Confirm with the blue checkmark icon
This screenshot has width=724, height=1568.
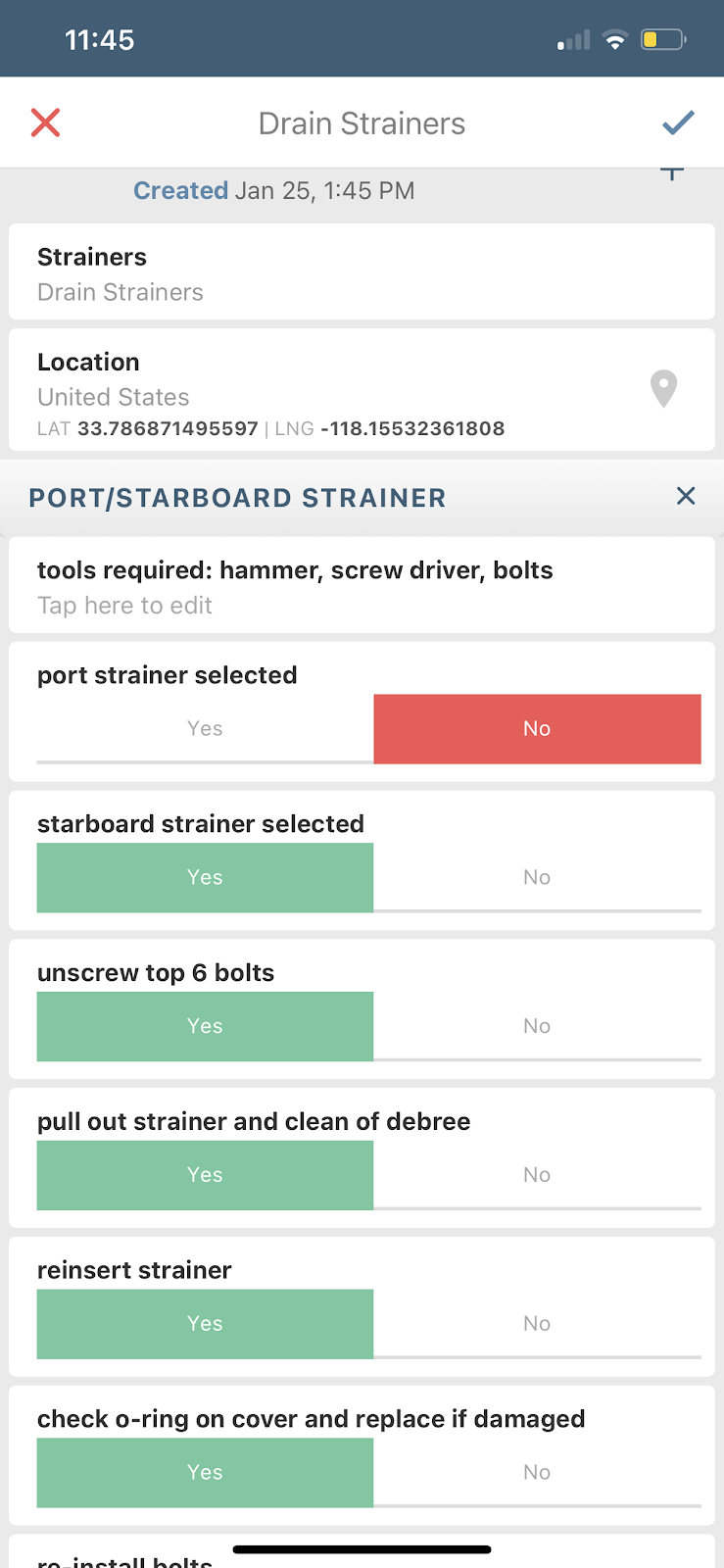[678, 122]
